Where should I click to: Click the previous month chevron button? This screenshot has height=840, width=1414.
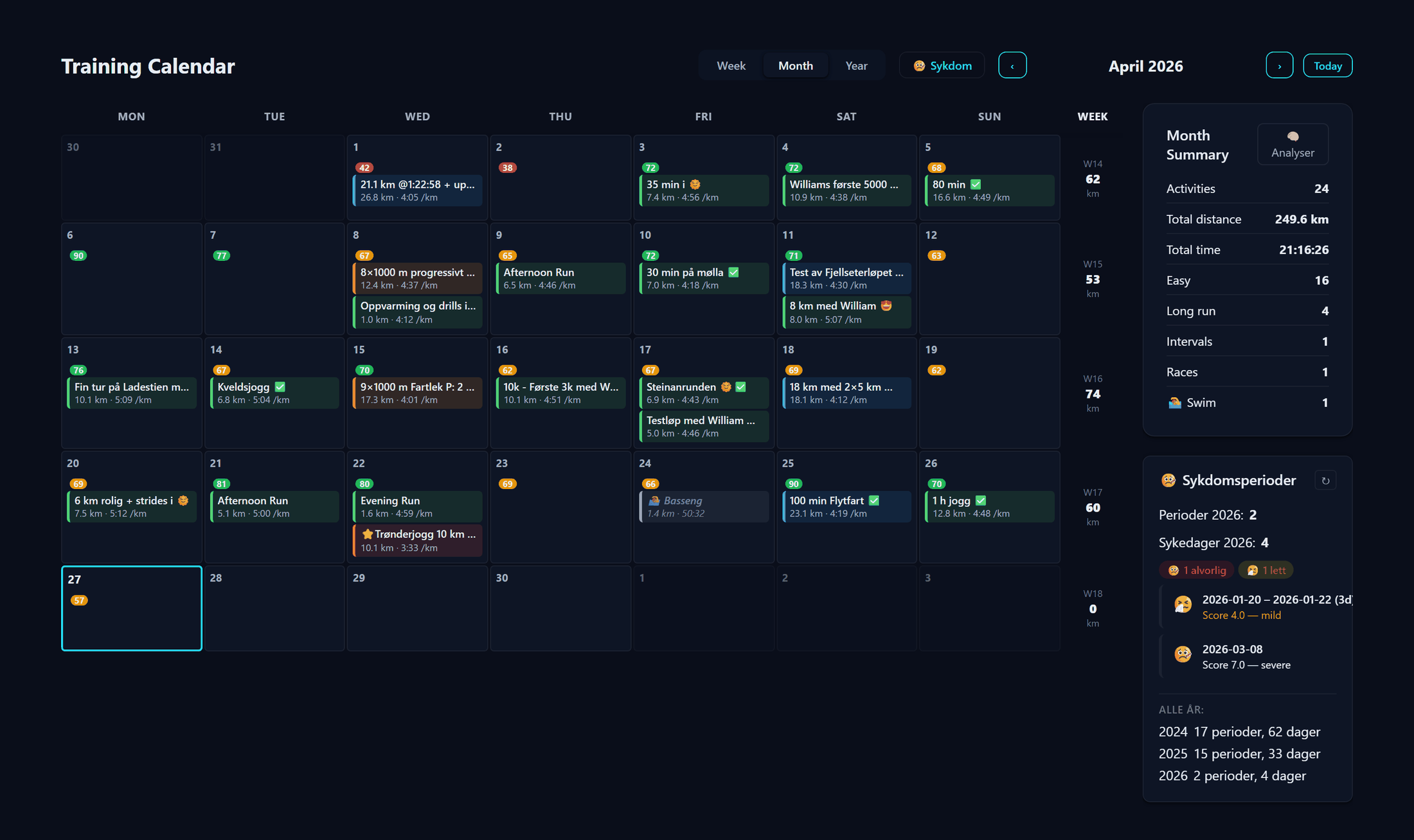point(1012,66)
